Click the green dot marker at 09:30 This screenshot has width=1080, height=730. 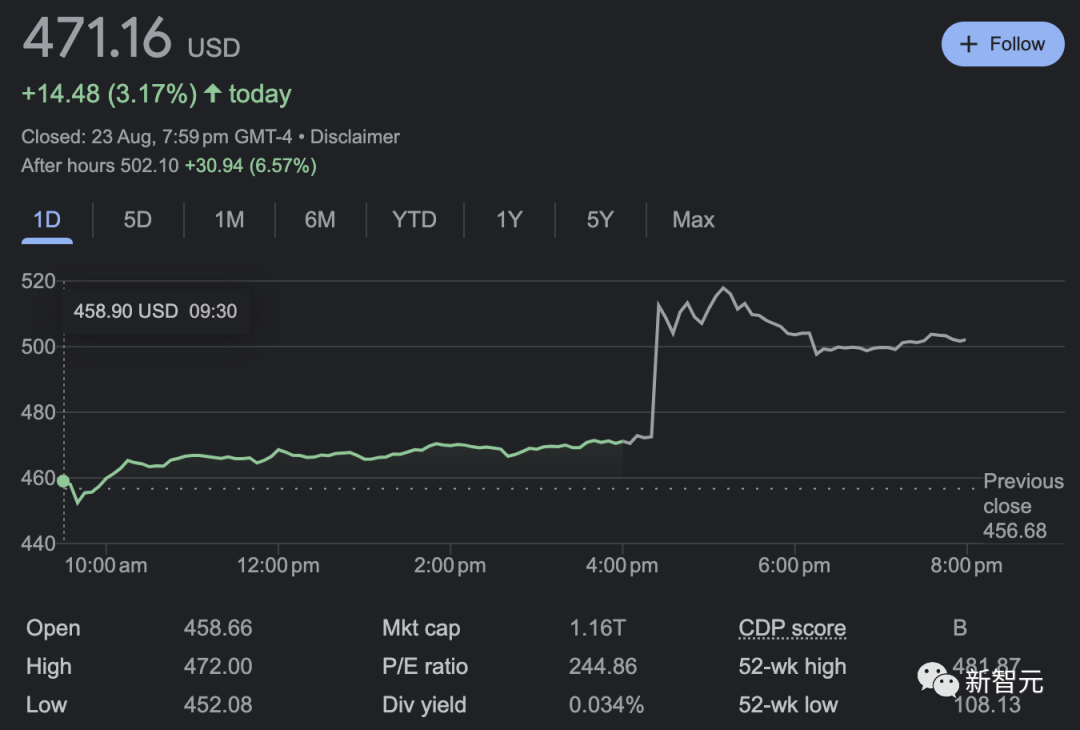click(64, 481)
